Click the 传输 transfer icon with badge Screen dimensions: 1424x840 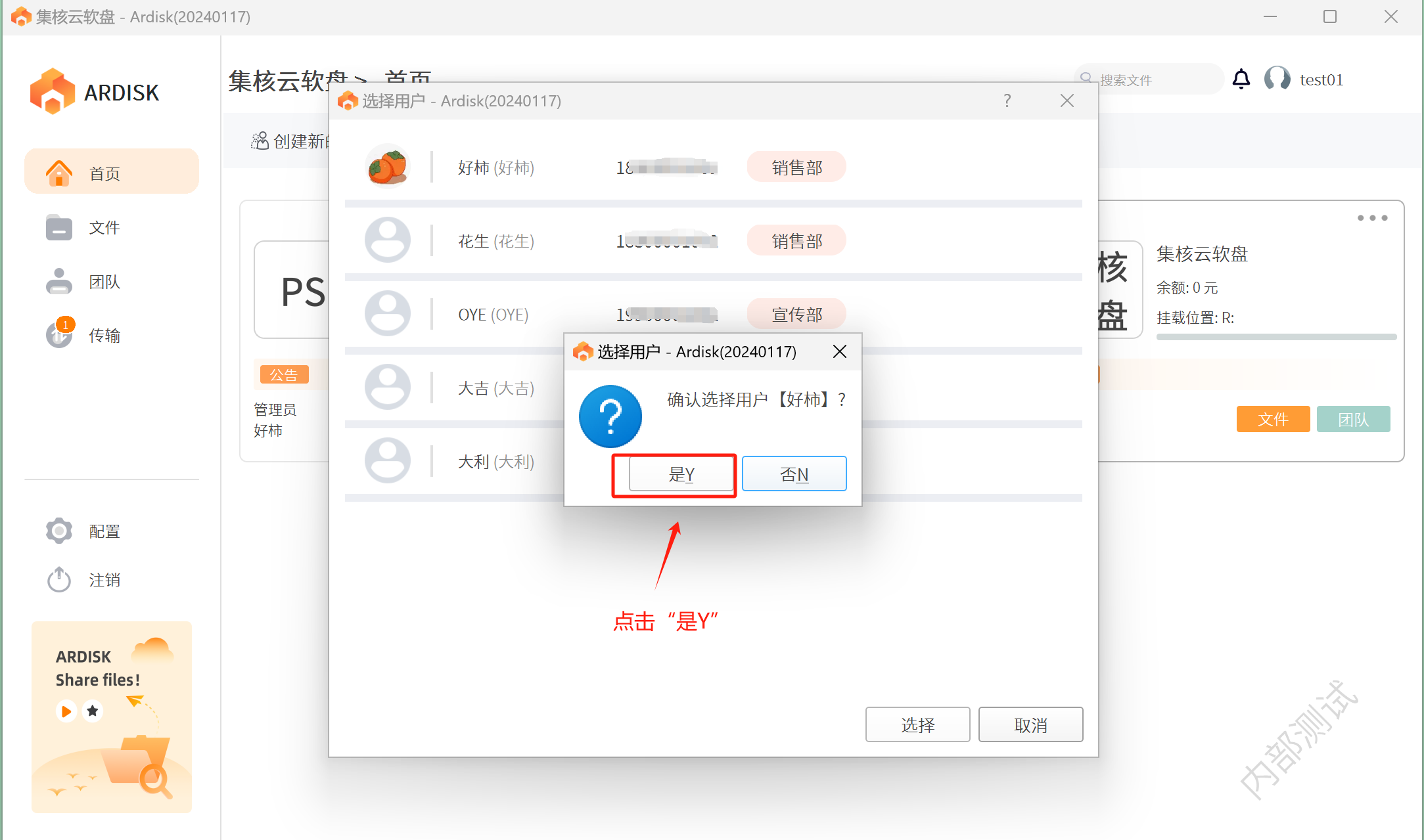point(59,334)
